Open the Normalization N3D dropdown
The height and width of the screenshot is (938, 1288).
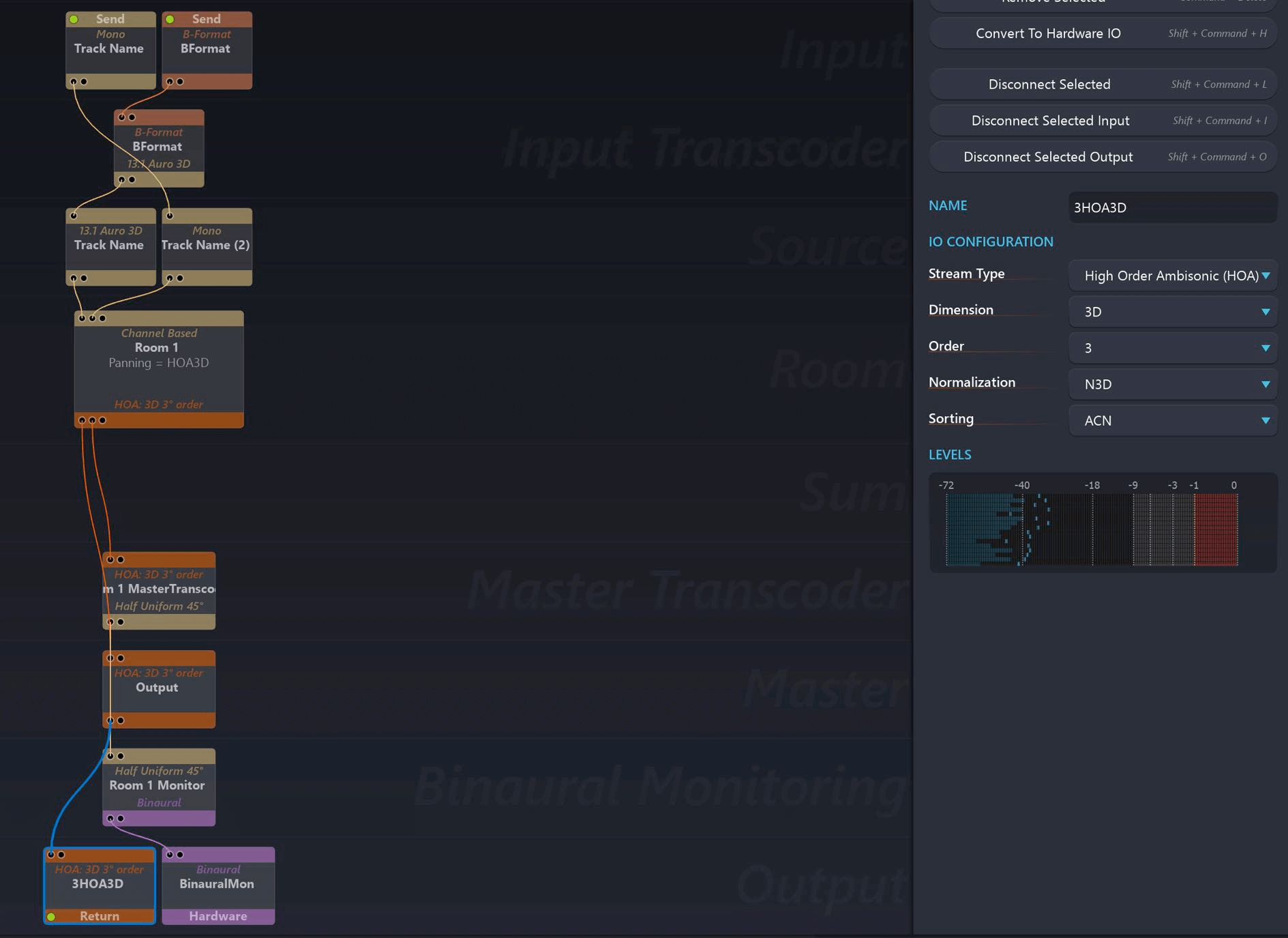(x=1172, y=384)
